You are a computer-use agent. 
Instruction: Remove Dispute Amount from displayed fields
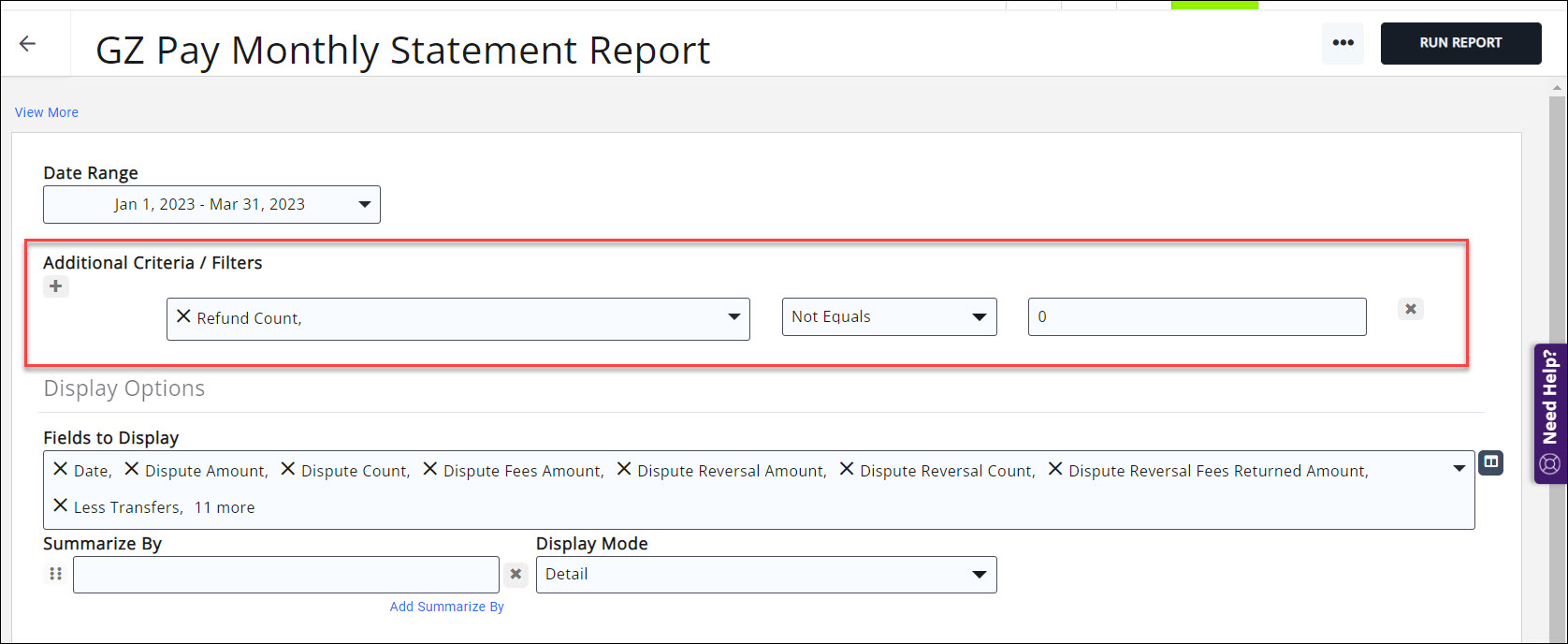click(x=132, y=470)
